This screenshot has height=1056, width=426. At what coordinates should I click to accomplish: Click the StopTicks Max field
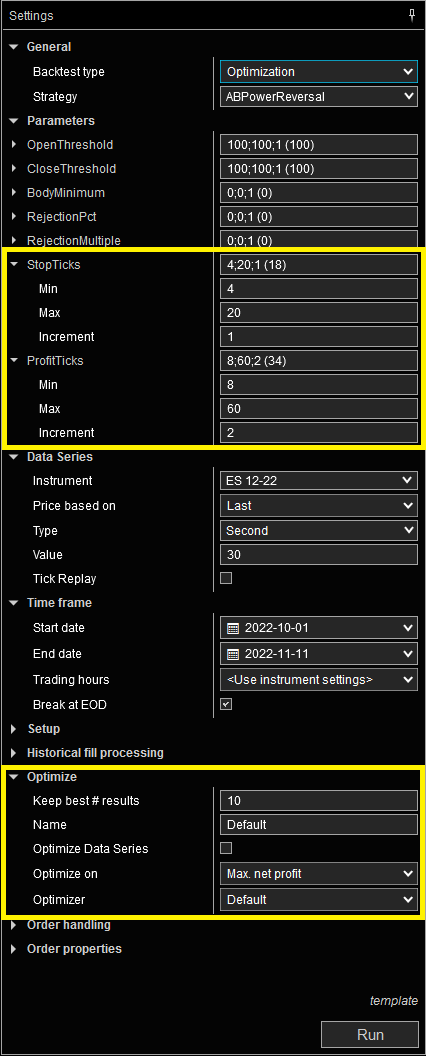pyautogui.click(x=319, y=313)
